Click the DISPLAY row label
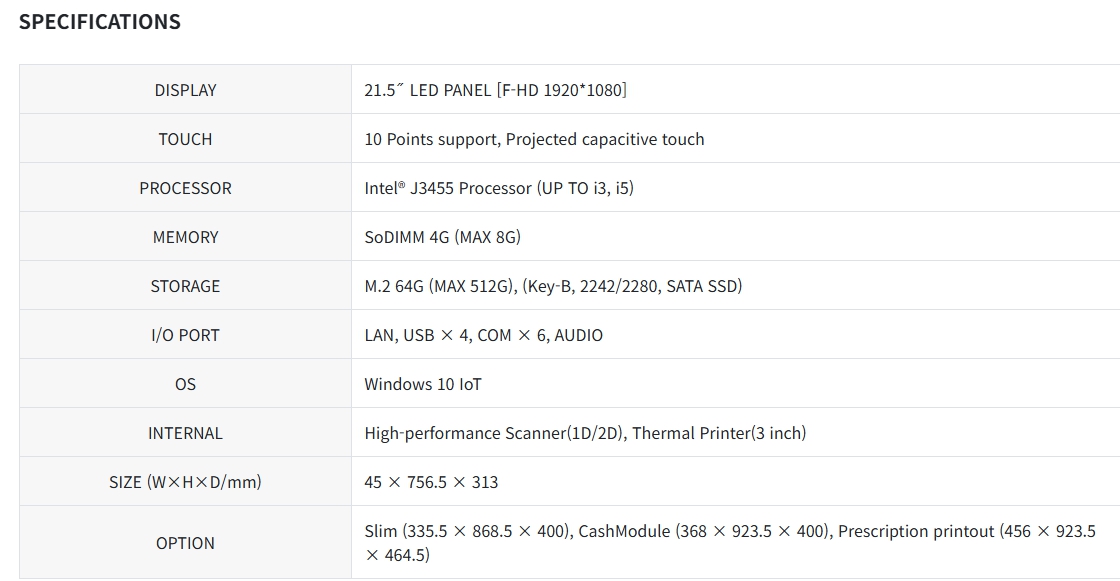The image size is (1120, 581). [185, 90]
